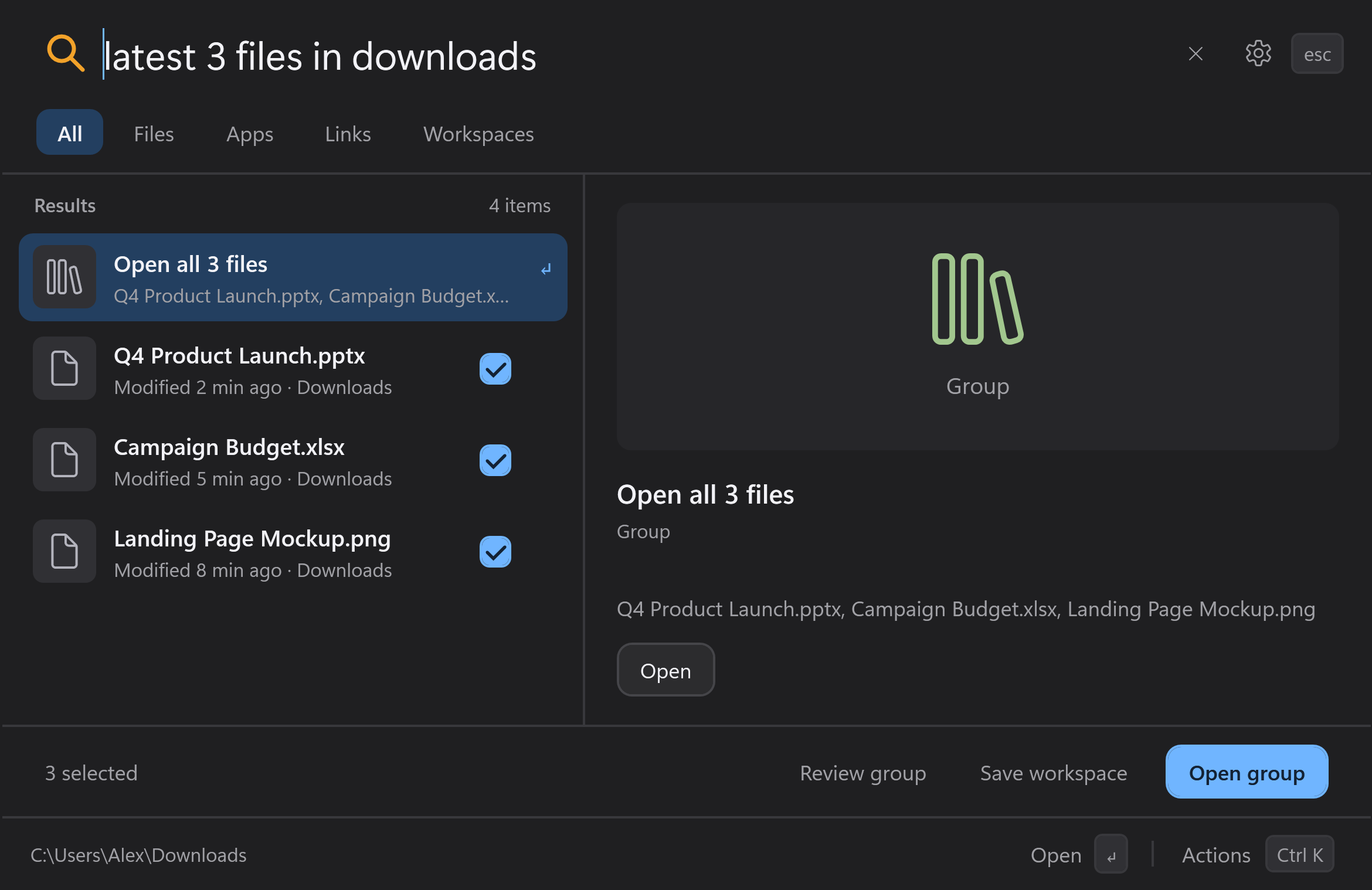The width and height of the screenshot is (1372, 890).
Task: Click the 'Open all 3 files' heading in the preview pane
Action: 705,494
